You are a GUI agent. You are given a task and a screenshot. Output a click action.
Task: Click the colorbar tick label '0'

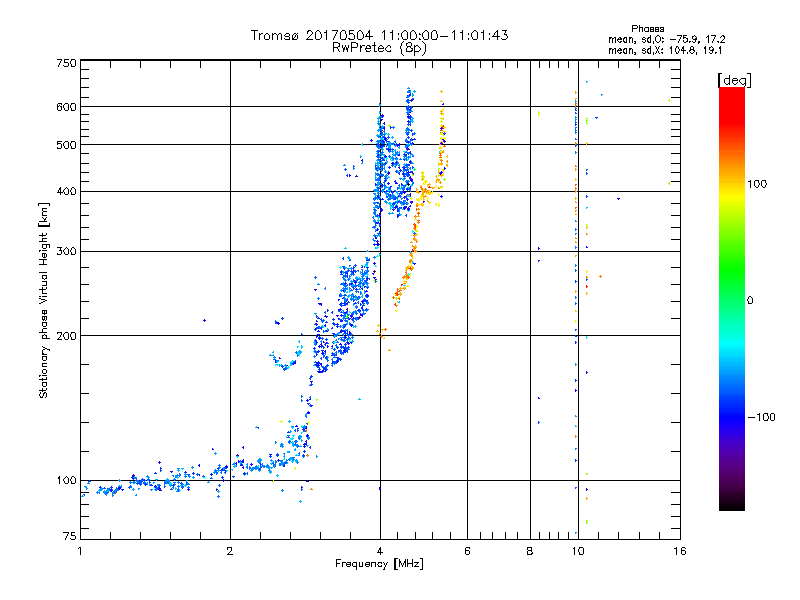click(750, 301)
